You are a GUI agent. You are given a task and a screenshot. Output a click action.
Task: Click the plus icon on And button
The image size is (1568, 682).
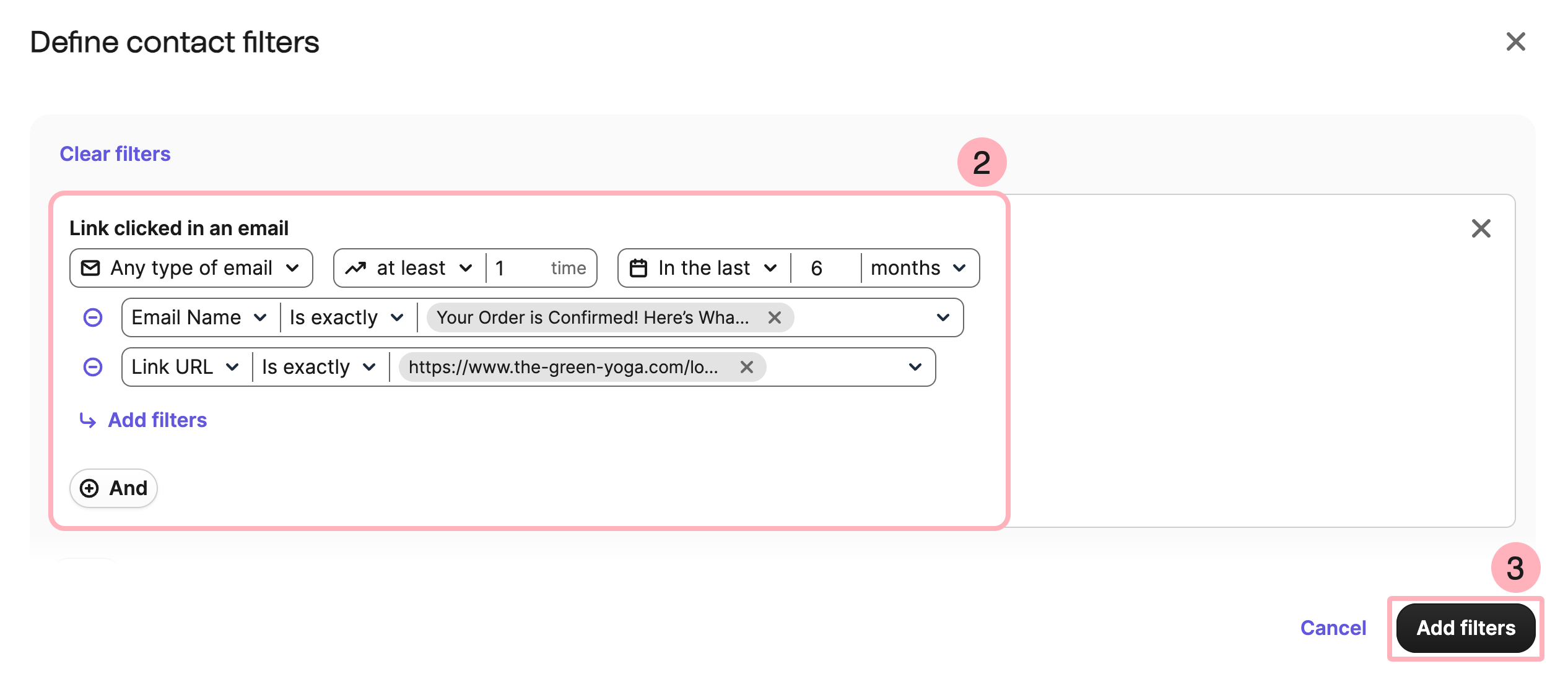(x=89, y=488)
